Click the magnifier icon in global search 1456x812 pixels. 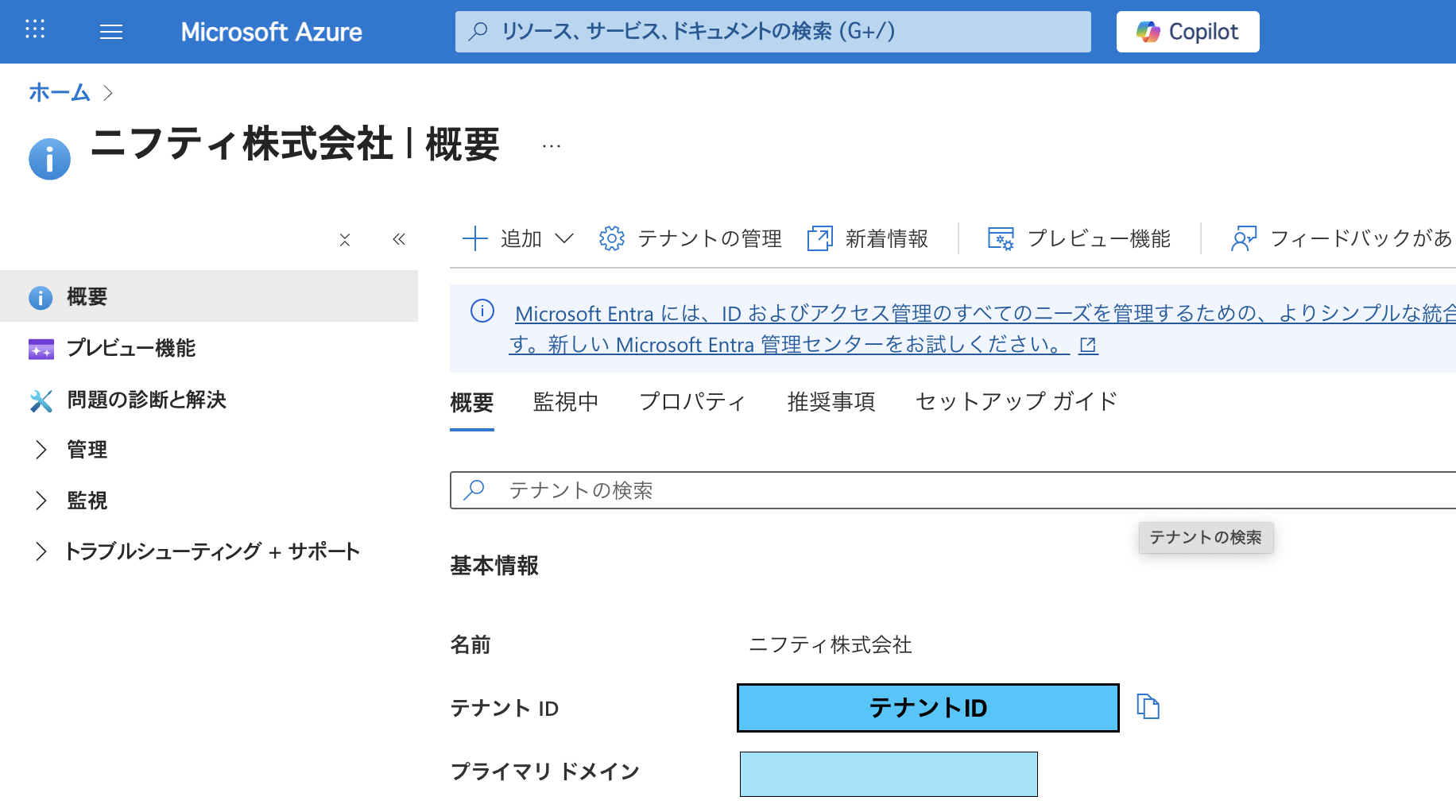pyautogui.click(x=478, y=32)
